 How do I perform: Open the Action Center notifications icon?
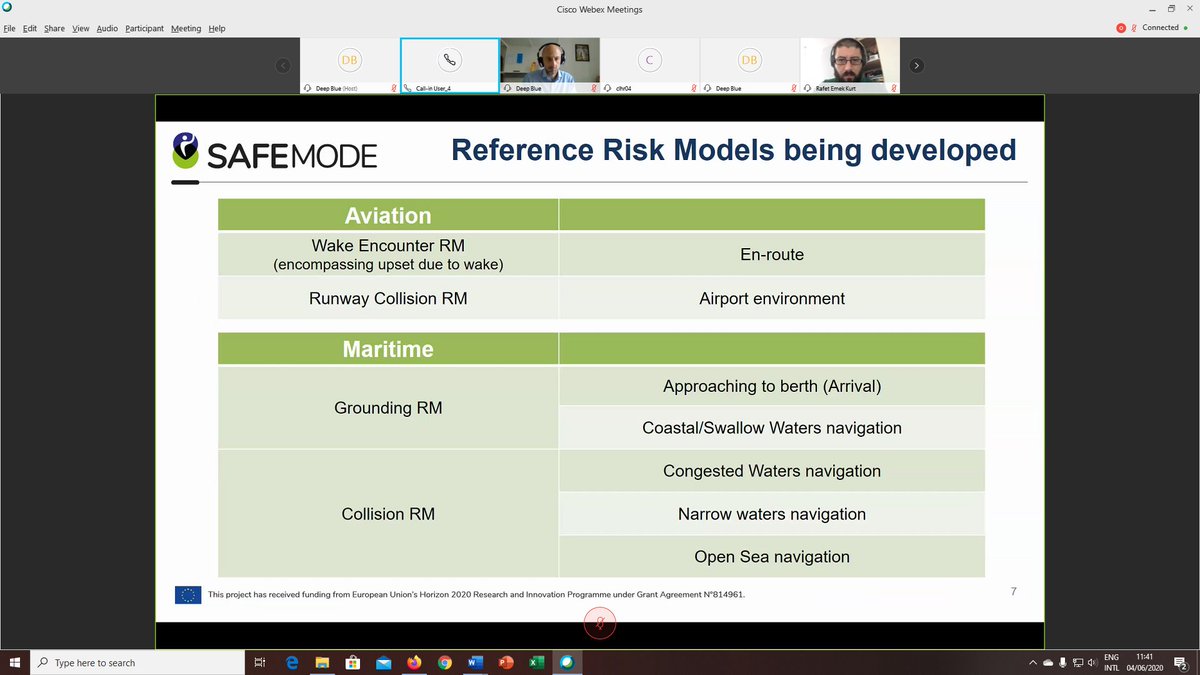point(1182,662)
